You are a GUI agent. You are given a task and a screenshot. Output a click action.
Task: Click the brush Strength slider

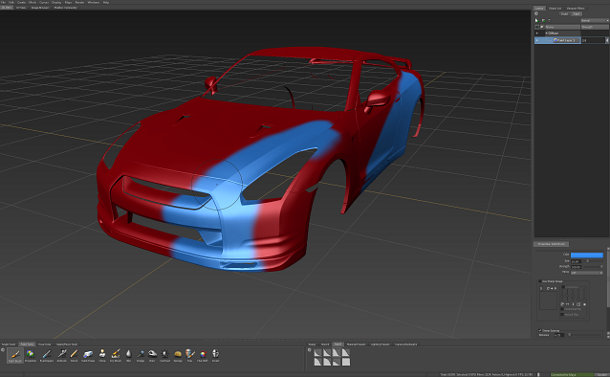pyautogui.click(x=592, y=267)
